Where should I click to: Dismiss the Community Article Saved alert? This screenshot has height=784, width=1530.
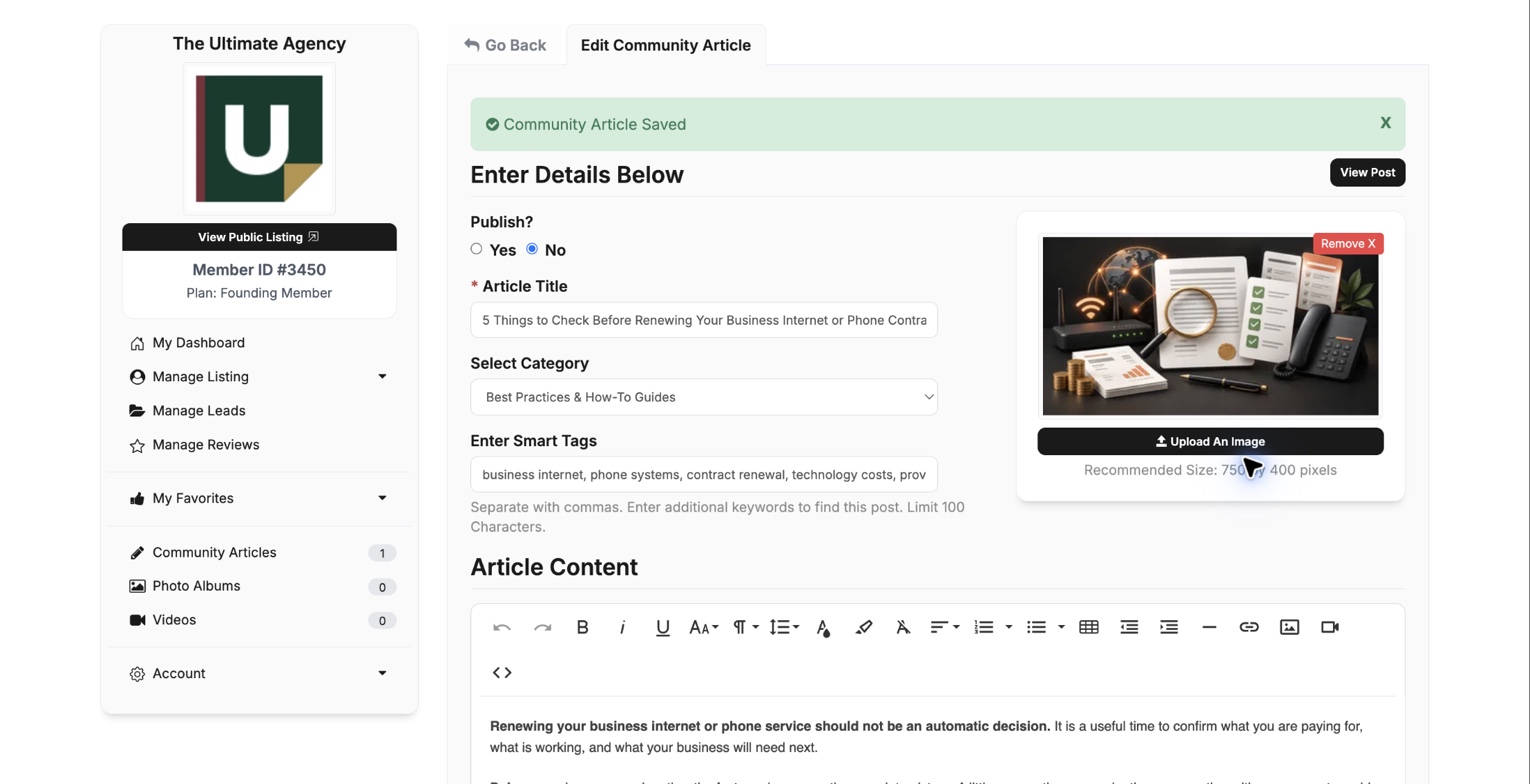pyautogui.click(x=1386, y=122)
